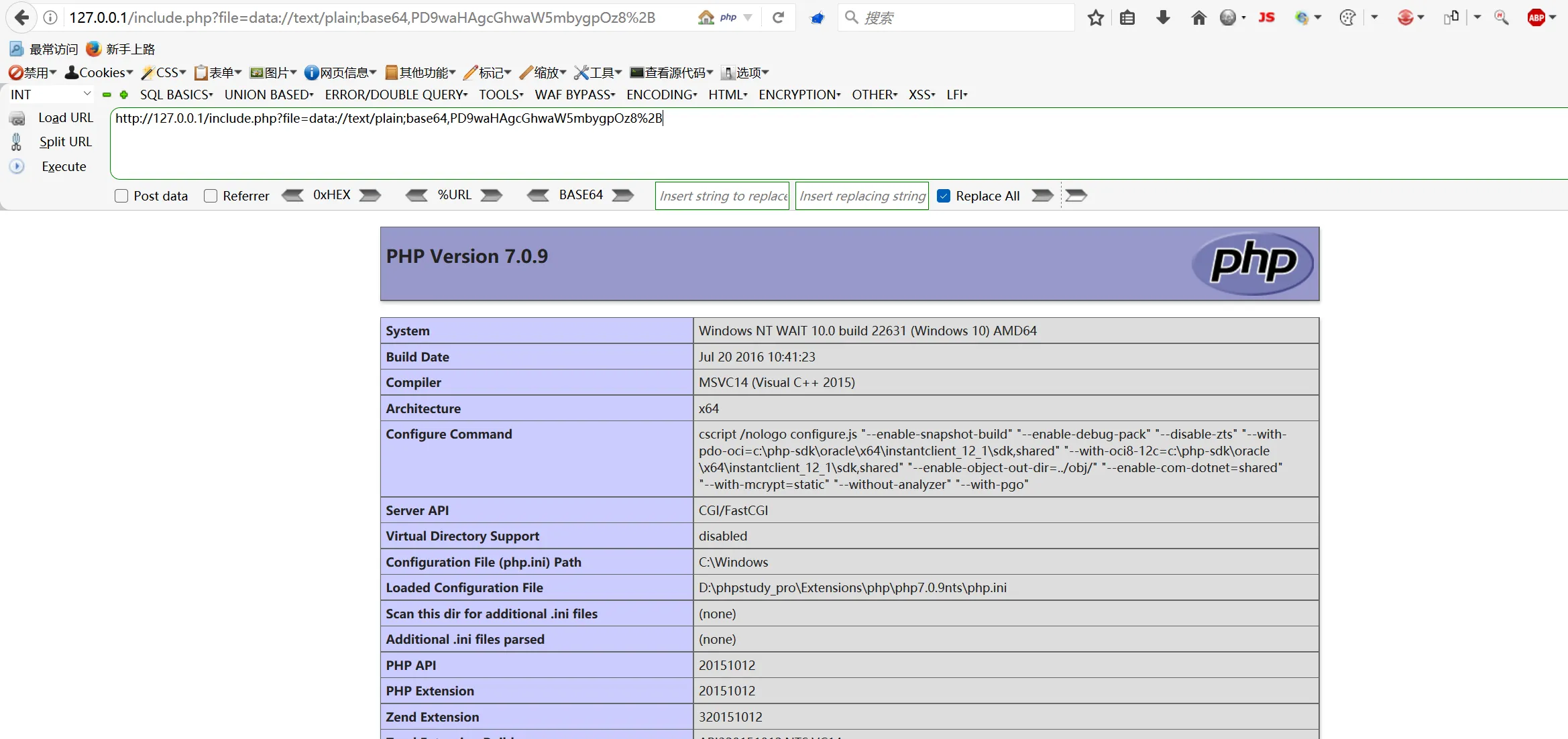This screenshot has height=739, width=1568.
Task: Click the home icon in the toolbar
Action: 1198,17
